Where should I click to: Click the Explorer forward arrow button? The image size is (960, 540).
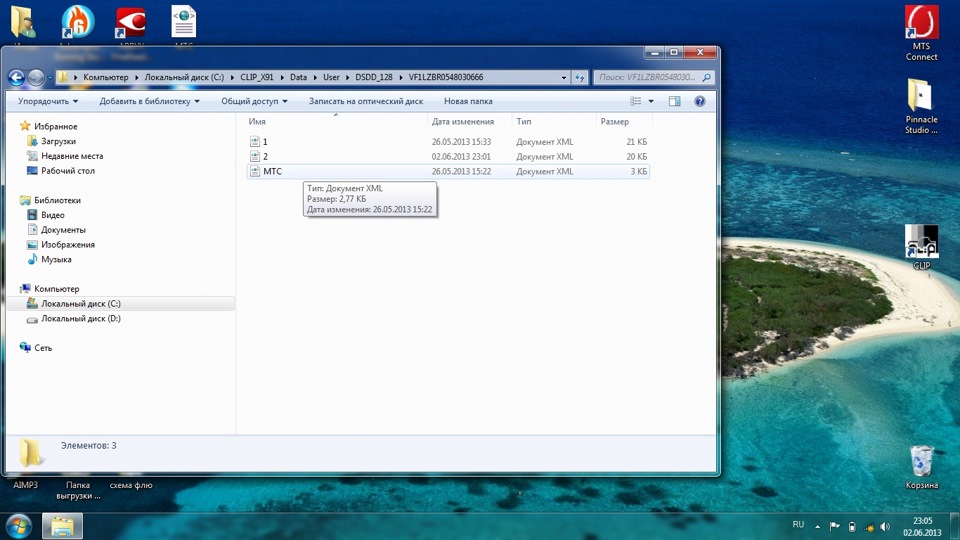click(x=36, y=77)
